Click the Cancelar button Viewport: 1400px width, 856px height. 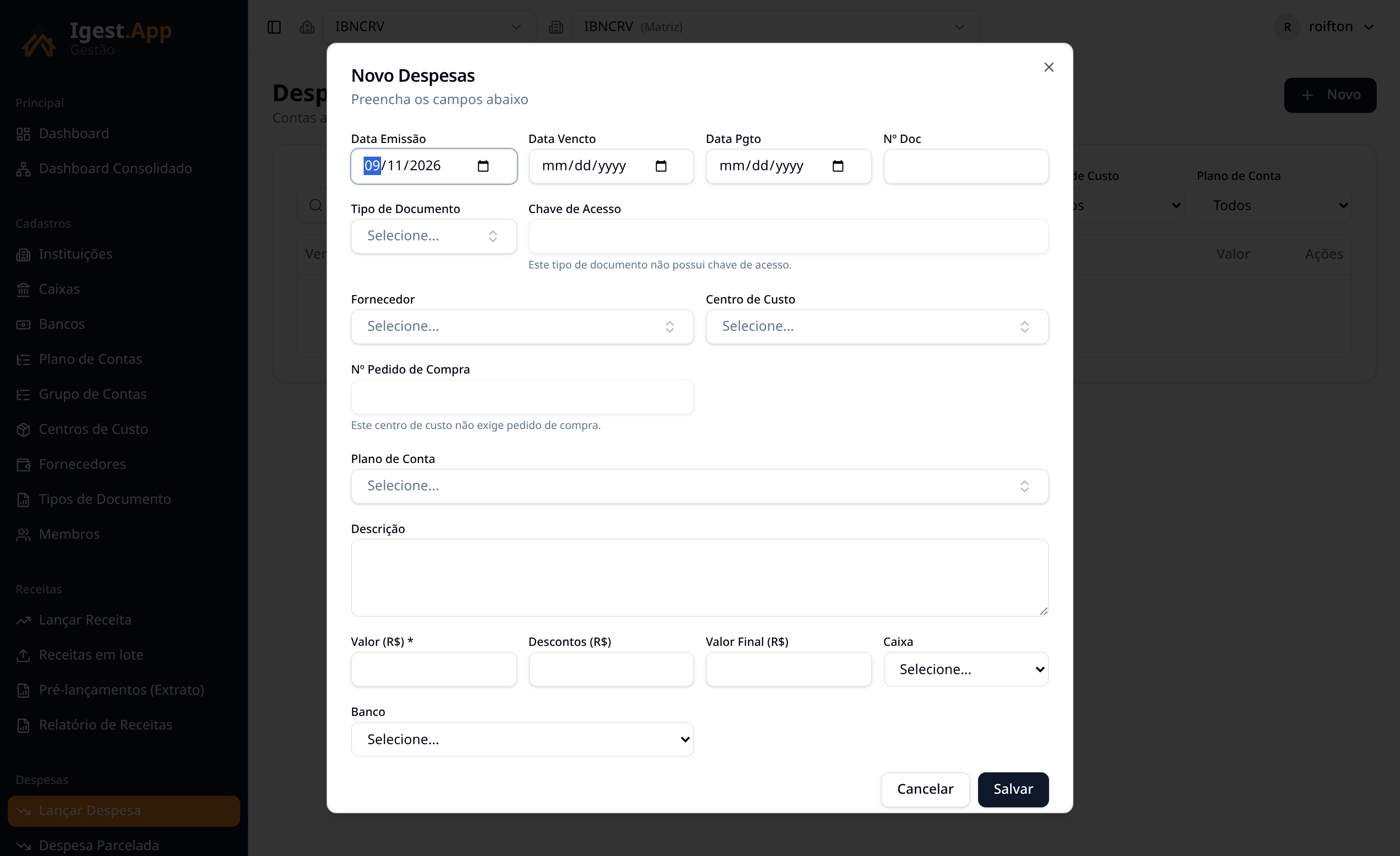click(x=925, y=789)
